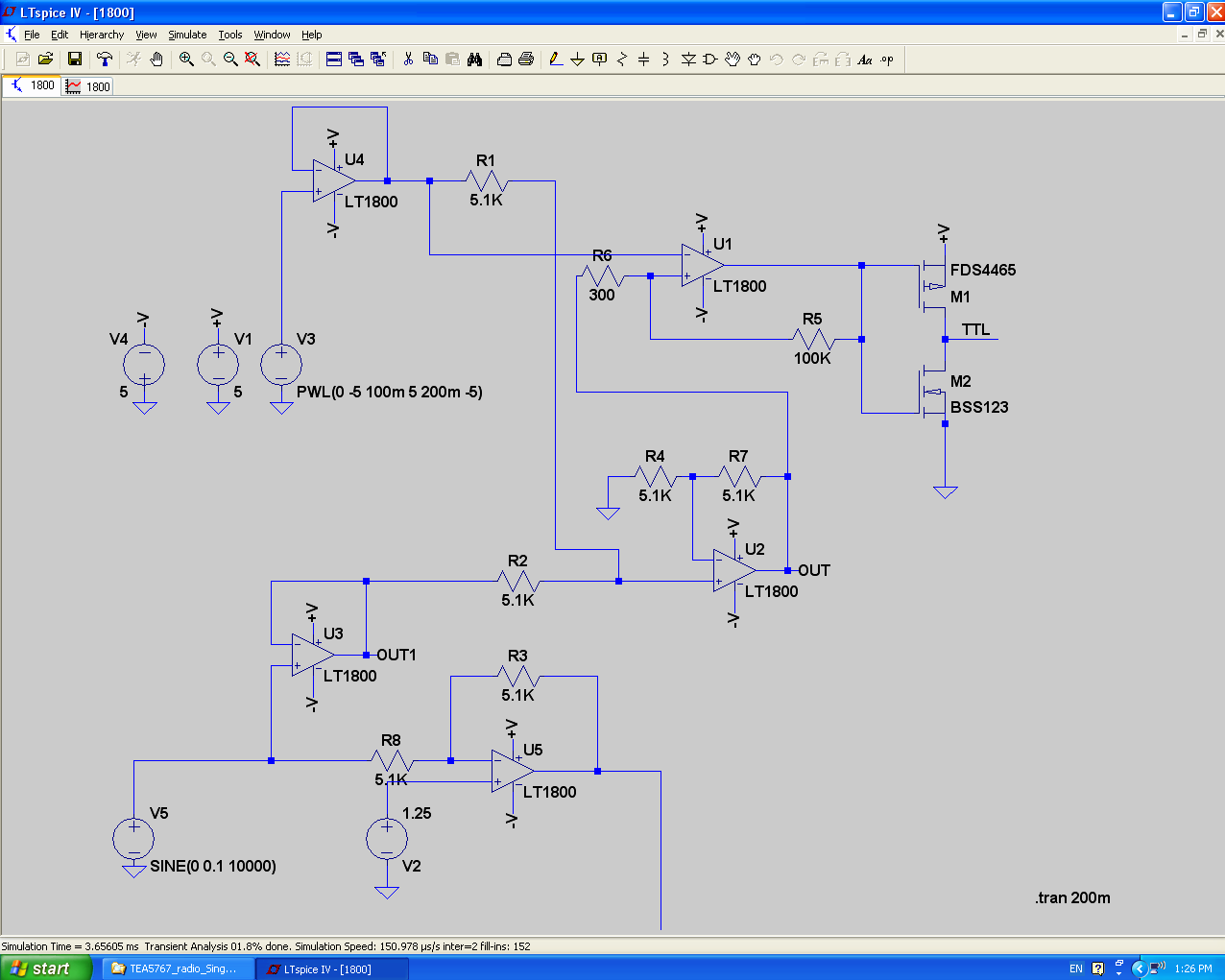
Task: Select the U4 op-amp symbol
Action: click(333, 180)
